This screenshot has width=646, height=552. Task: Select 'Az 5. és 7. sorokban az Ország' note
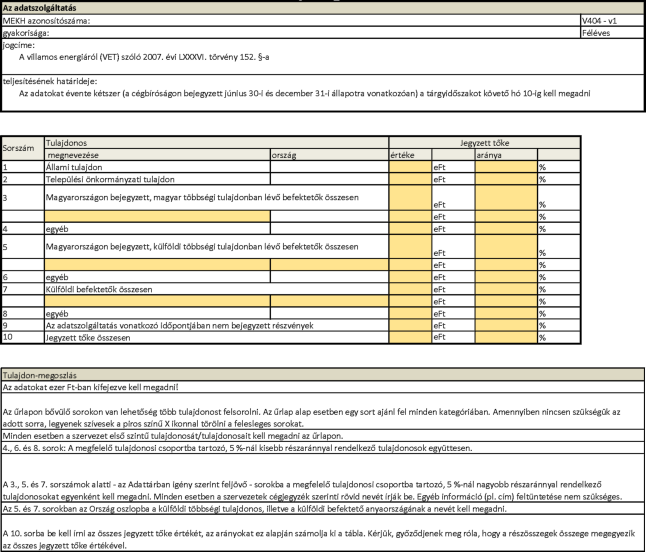(322, 508)
